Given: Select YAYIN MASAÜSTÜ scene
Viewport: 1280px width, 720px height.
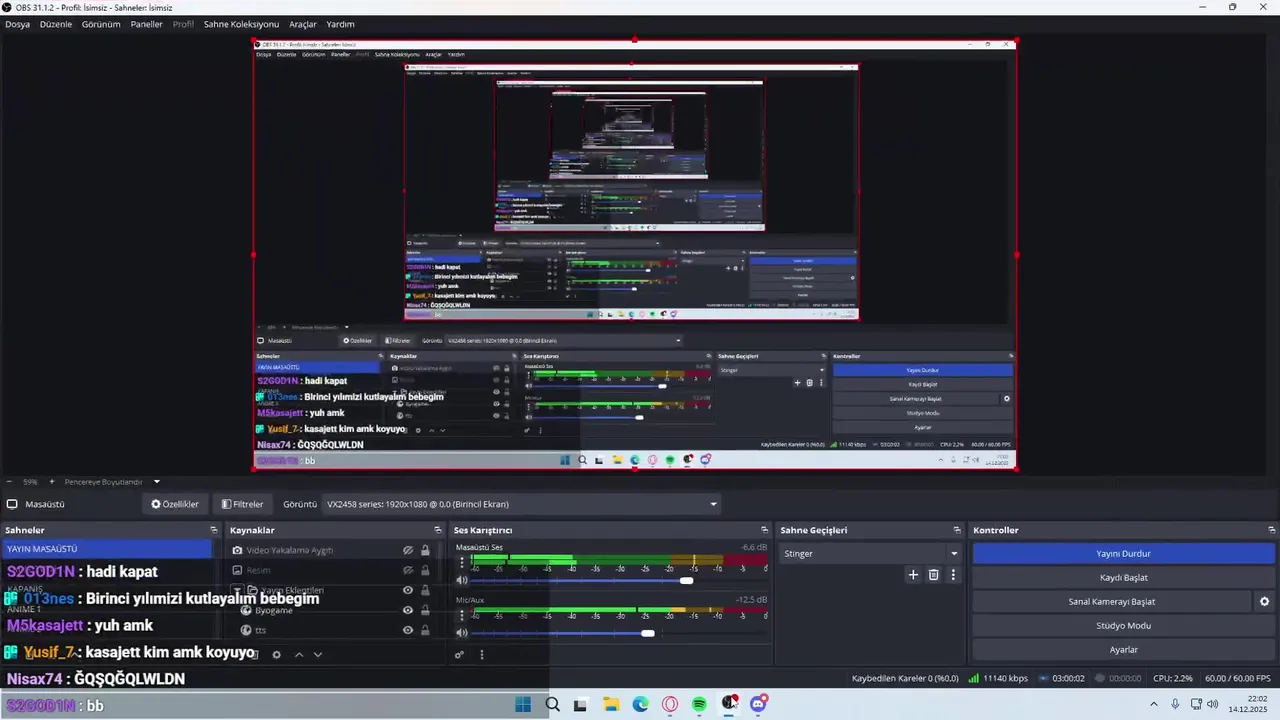Looking at the screenshot, I should 107,549.
